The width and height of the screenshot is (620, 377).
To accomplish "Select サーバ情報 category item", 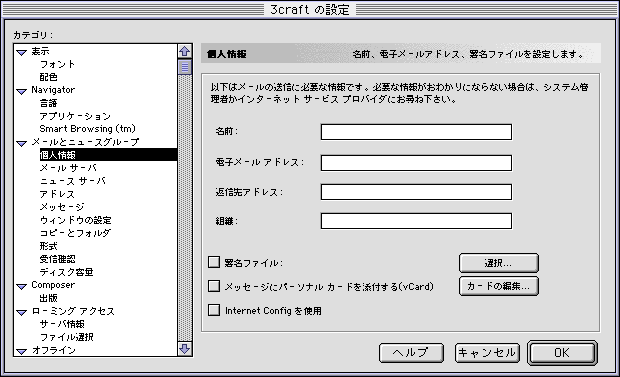I will 62,324.
